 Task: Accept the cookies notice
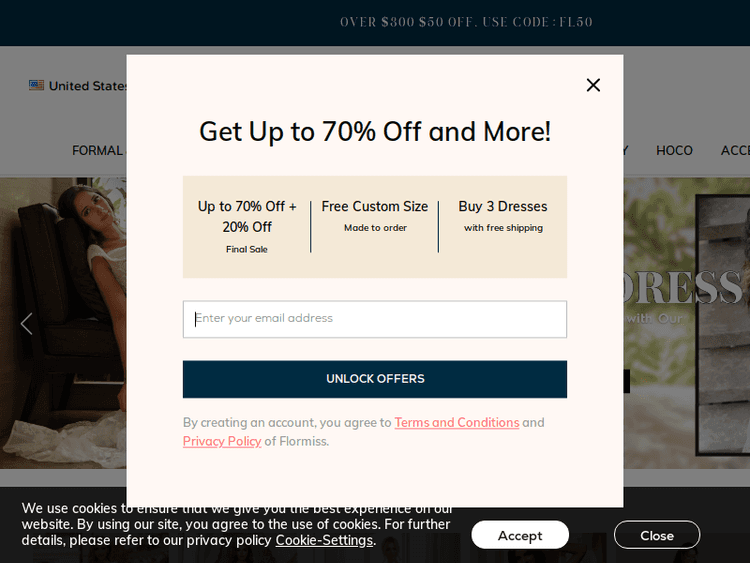coord(520,535)
